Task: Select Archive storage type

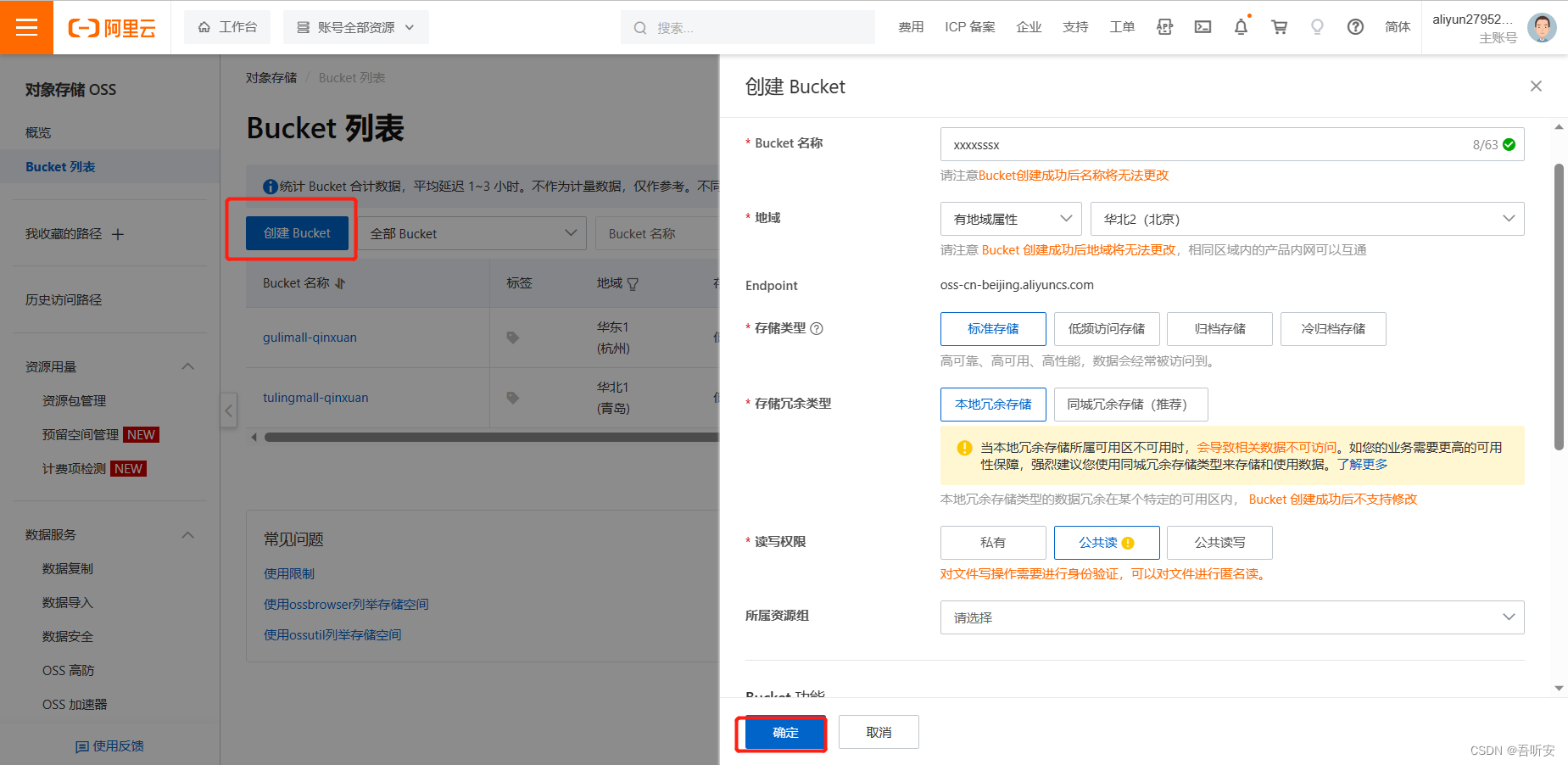Action: (1219, 329)
